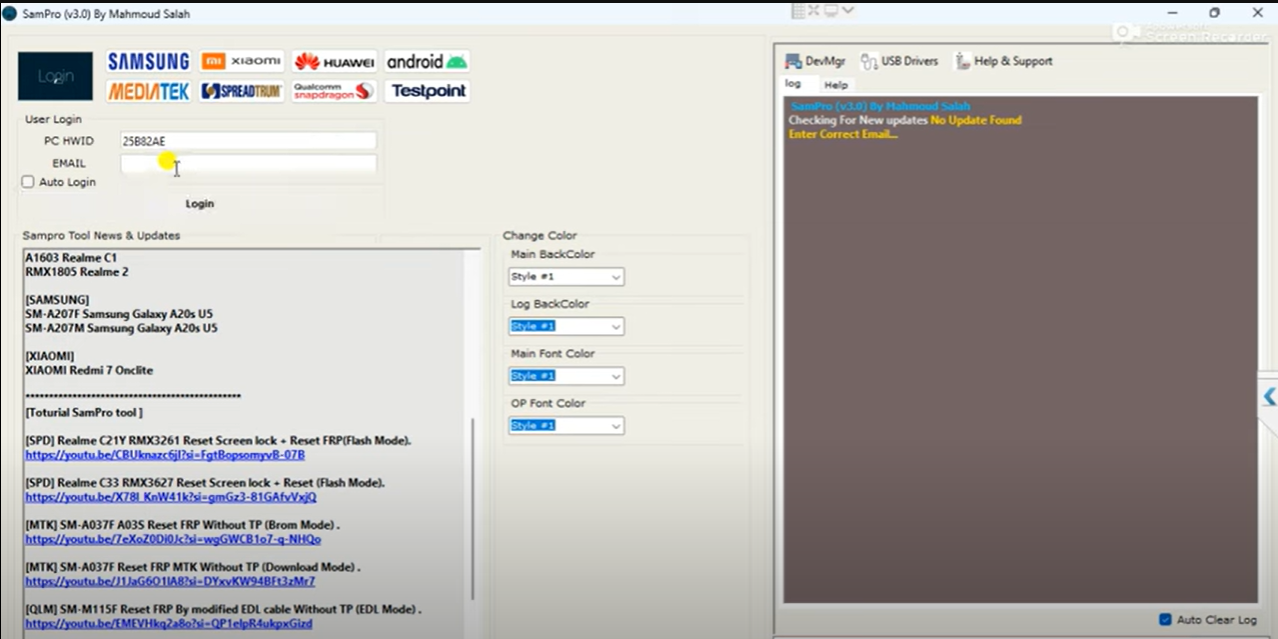Select the text 'RMX1805 Realme 2'

[77, 272]
